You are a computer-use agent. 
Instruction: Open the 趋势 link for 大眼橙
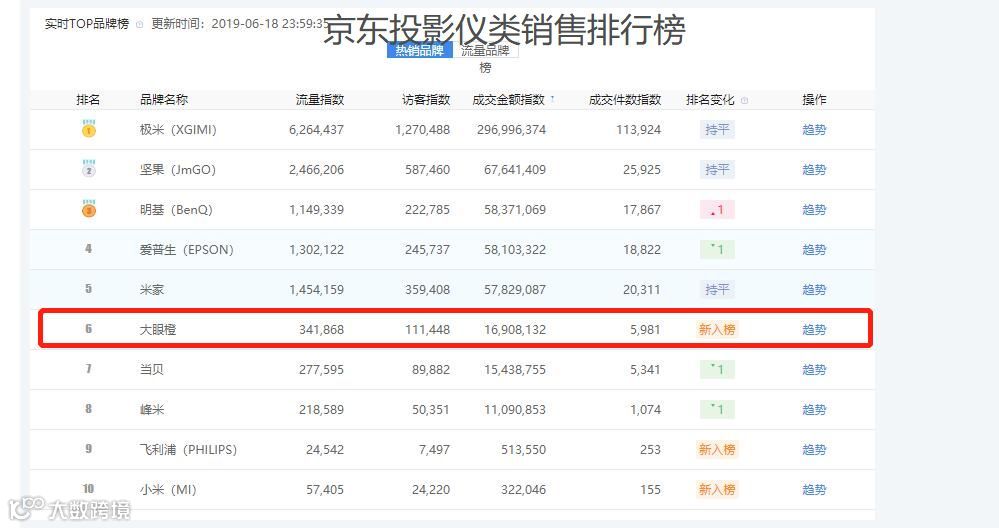pyautogui.click(x=814, y=330)
